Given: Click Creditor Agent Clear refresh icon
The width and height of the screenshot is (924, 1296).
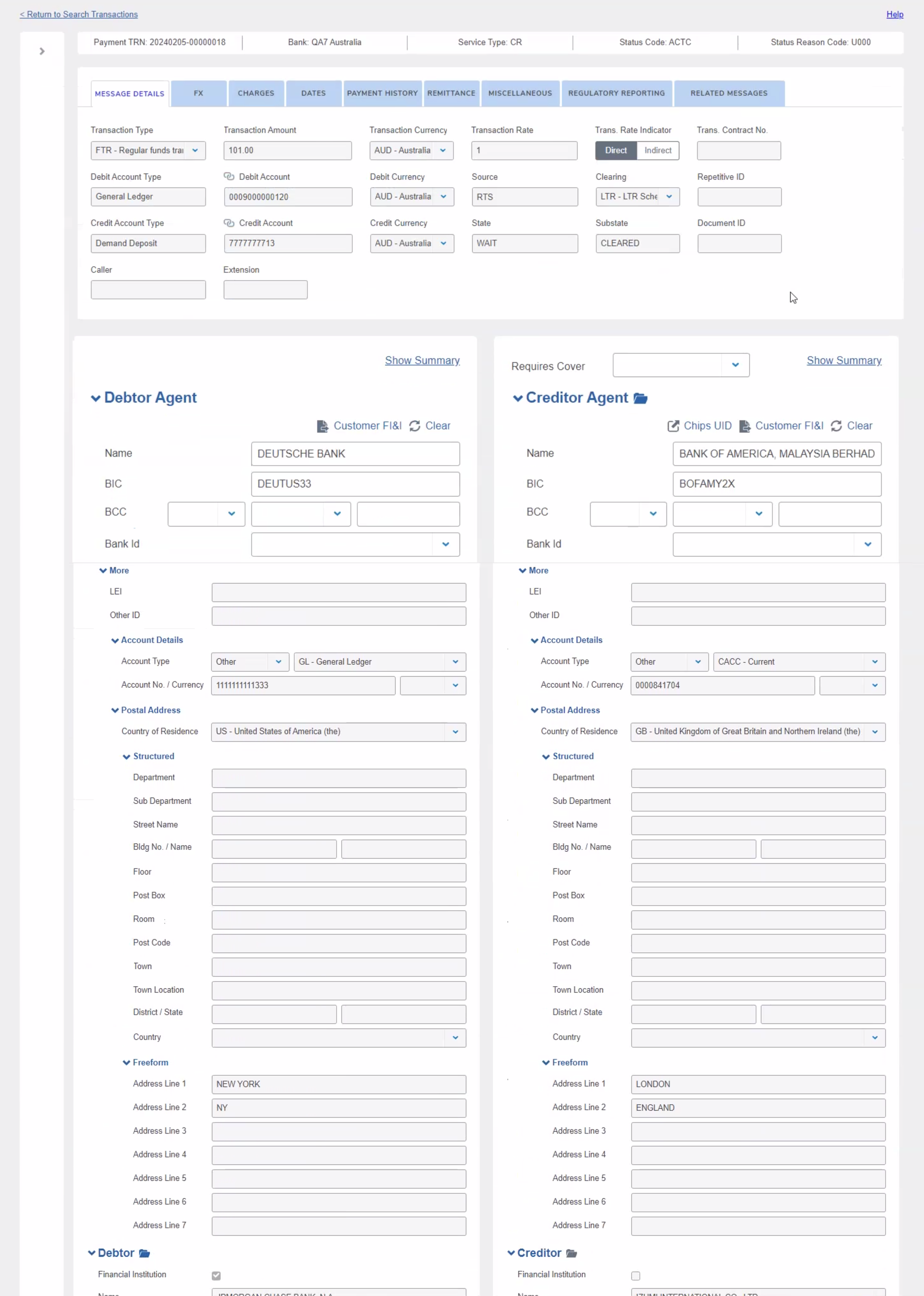Looking at the screenshot, I should (x=836, y=426).
